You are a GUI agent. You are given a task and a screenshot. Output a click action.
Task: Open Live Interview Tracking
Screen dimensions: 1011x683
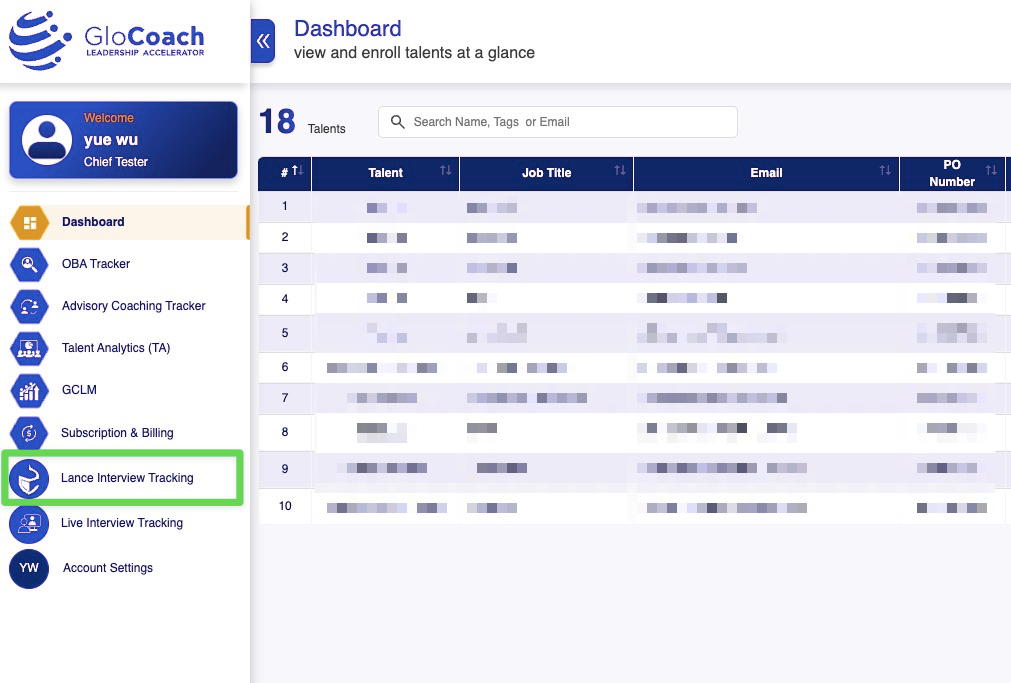tap(122, 523)
